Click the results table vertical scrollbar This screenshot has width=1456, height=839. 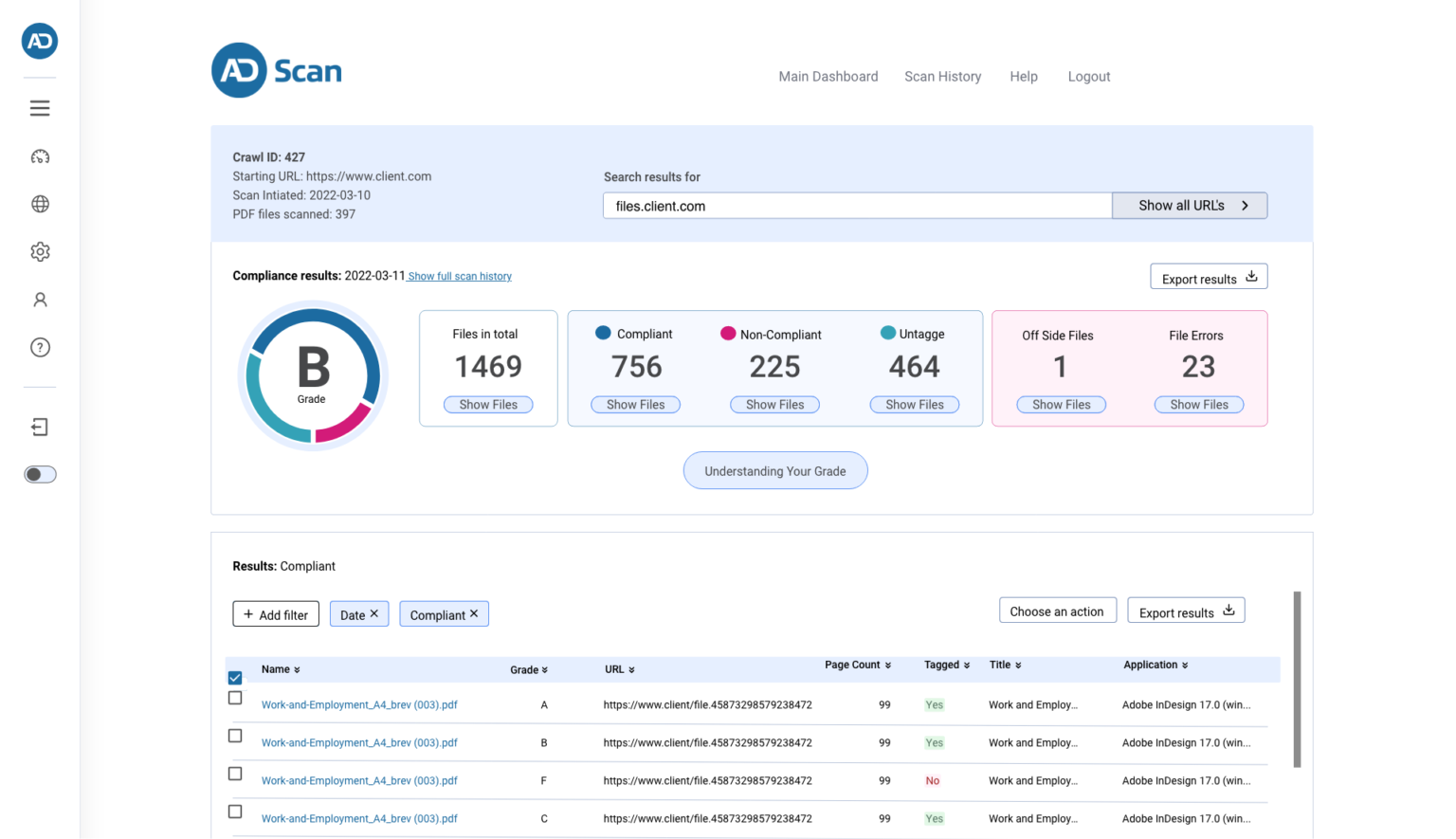pyautogui.click(x=1297, y=679)
